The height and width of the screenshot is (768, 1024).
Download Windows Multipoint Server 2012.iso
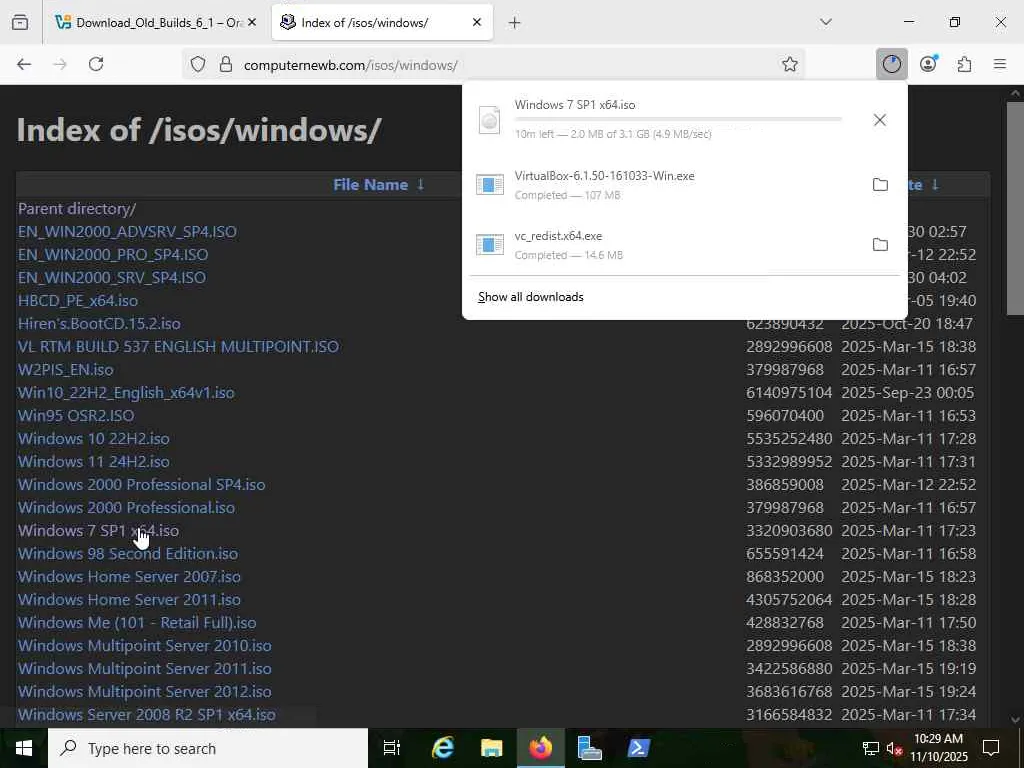(144, 692)
